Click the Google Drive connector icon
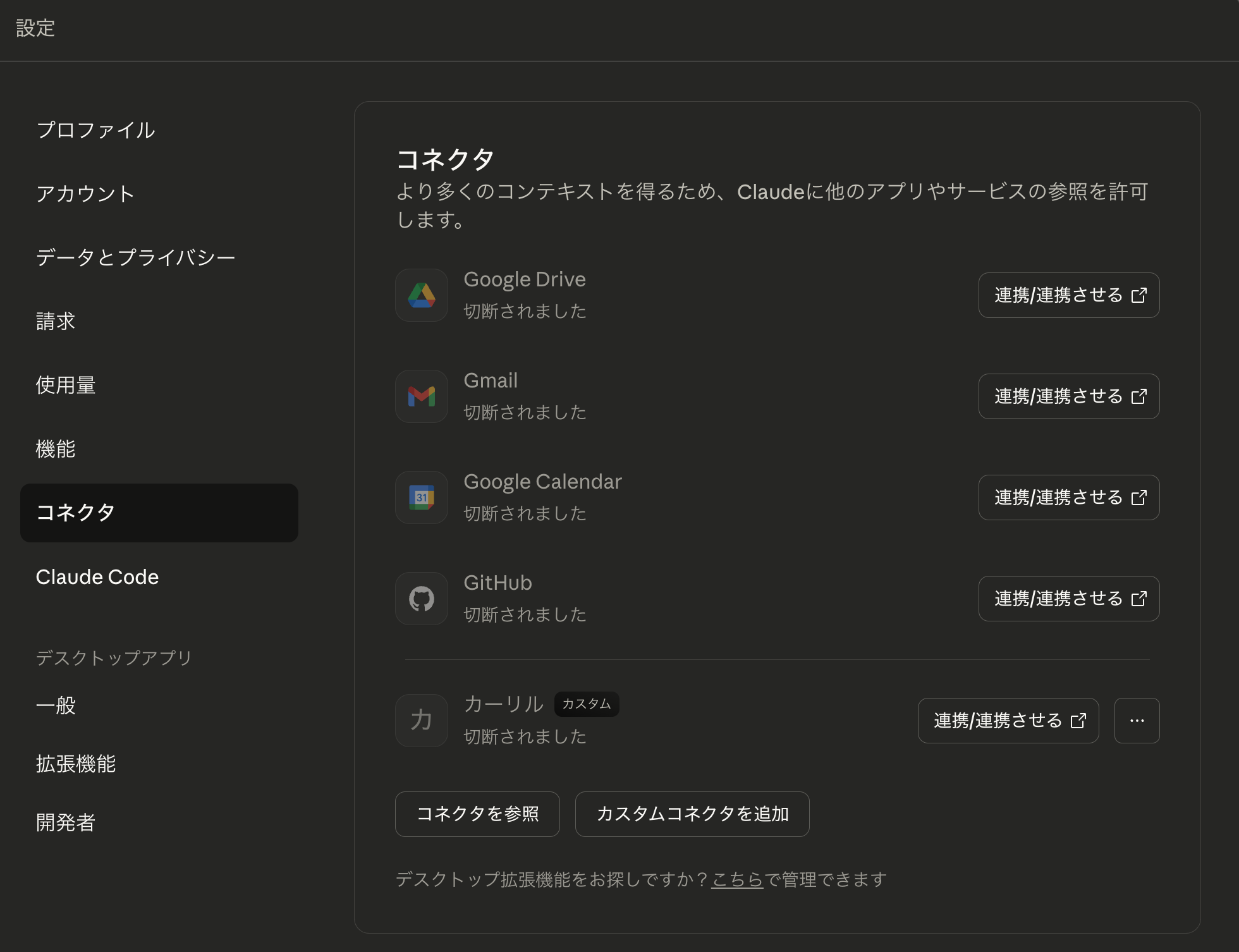1239x952 pixels. [x=421, y=295]
